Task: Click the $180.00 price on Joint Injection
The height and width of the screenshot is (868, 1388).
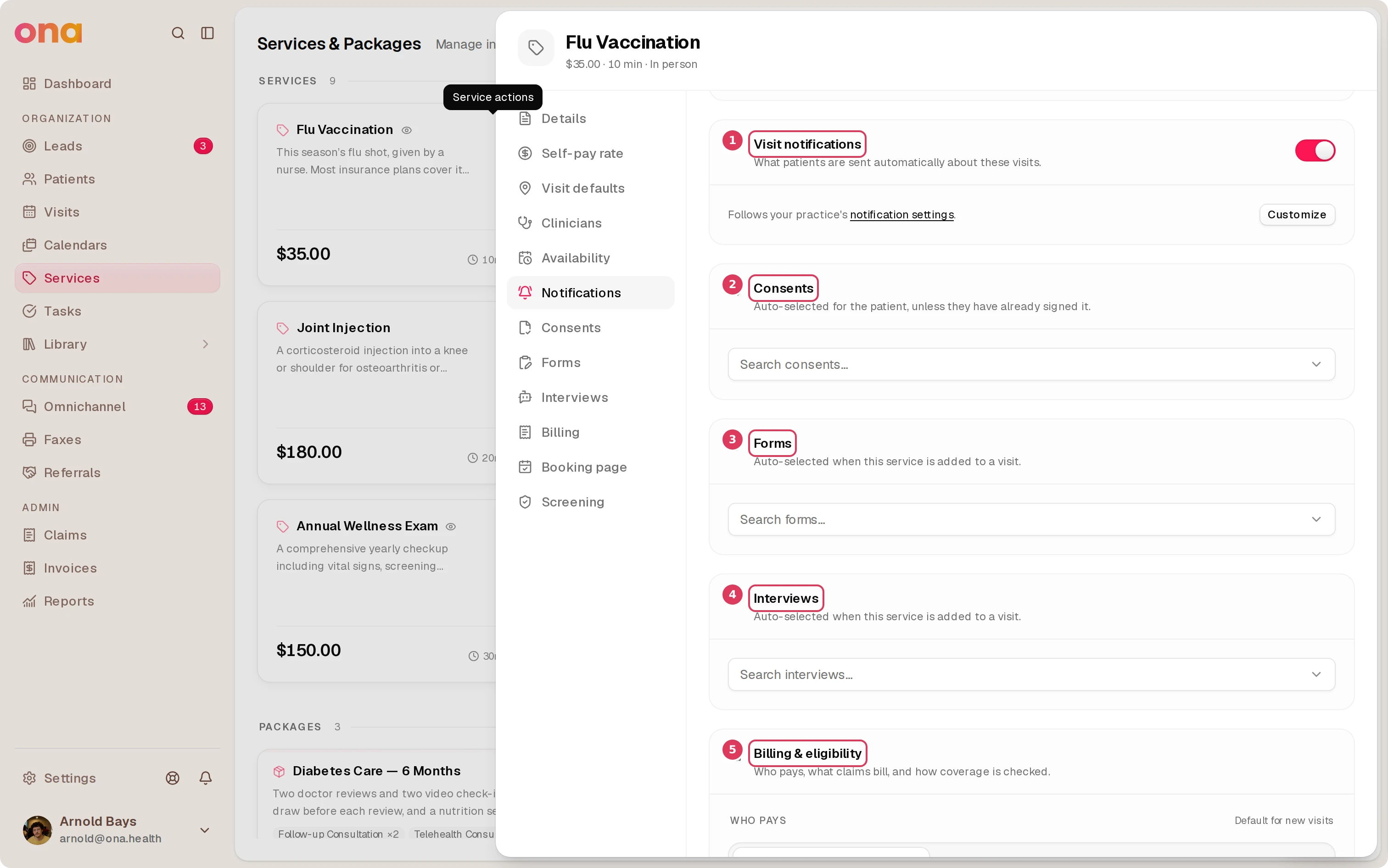Action: (309, 452)
